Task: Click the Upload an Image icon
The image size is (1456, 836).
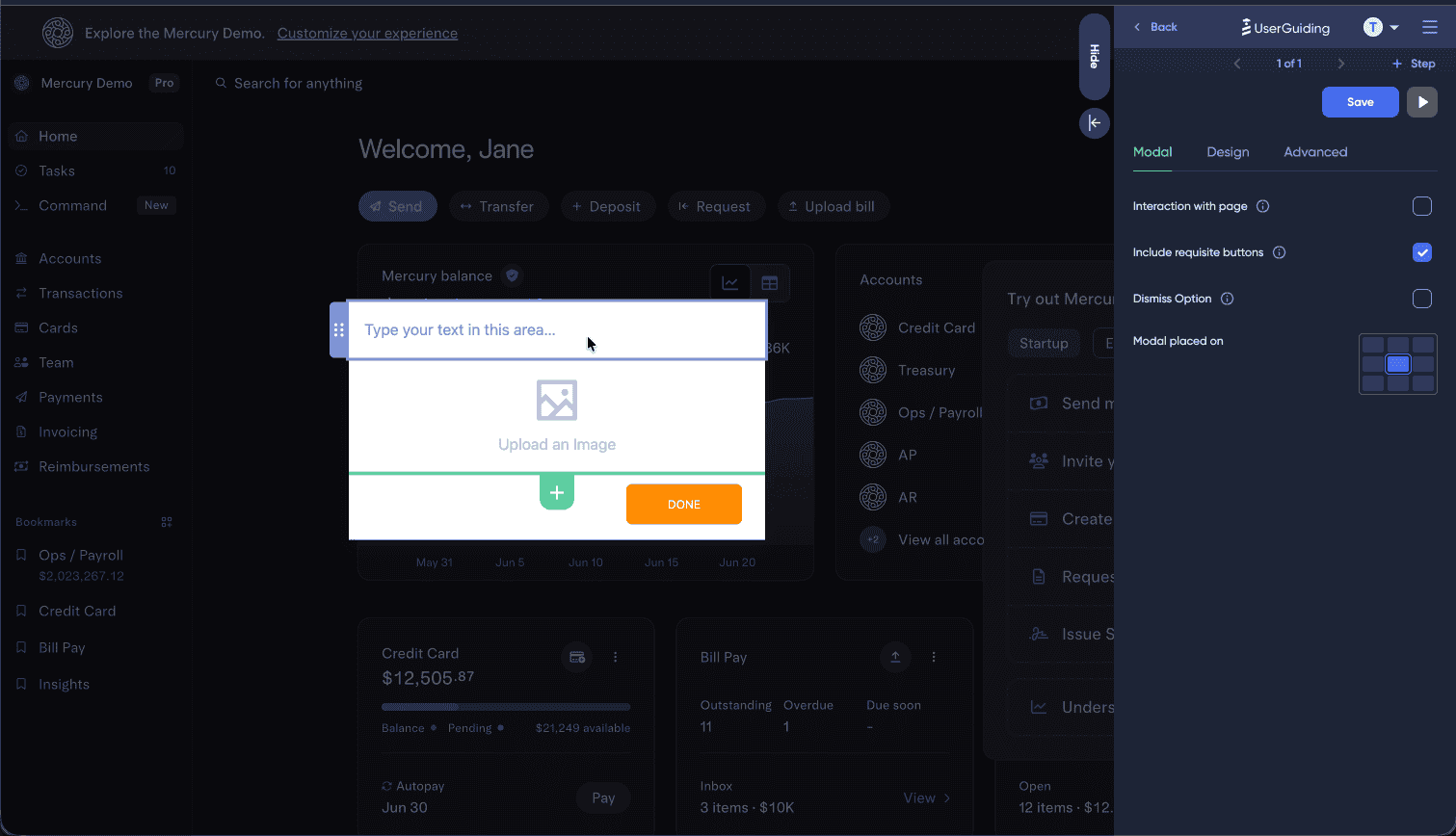Action: point(557,400)
